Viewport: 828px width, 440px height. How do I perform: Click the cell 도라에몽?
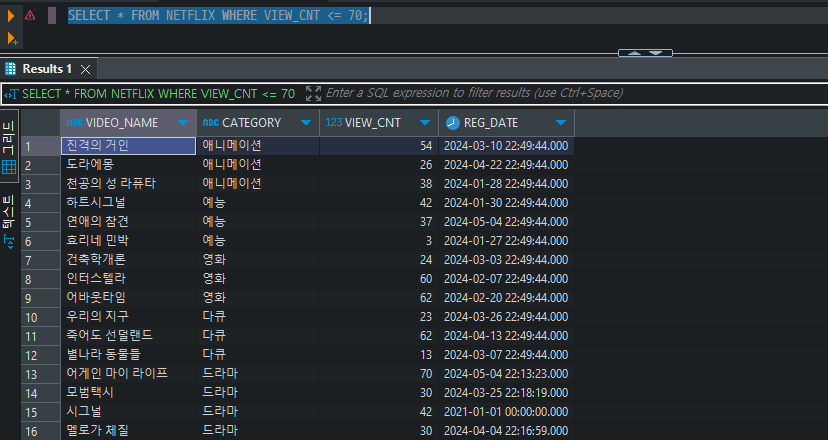tap(129, 165)
